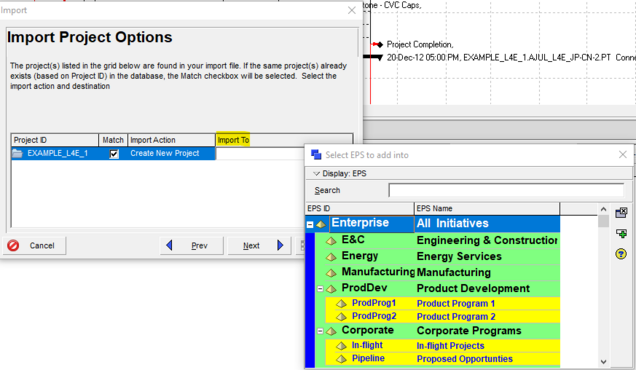Click the ProdProg2 EPS node icon
The height and width of the screenshot is (370, 636).
342,316
